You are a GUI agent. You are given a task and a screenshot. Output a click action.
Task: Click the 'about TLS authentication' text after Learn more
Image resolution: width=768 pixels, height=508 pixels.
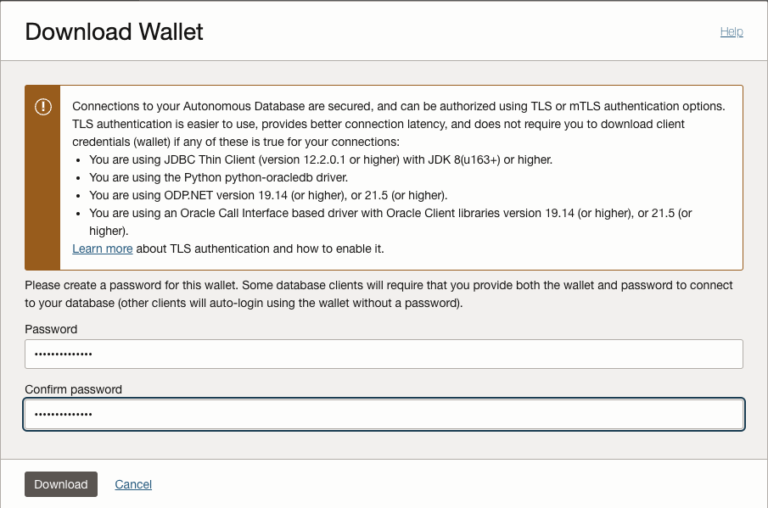260,249
